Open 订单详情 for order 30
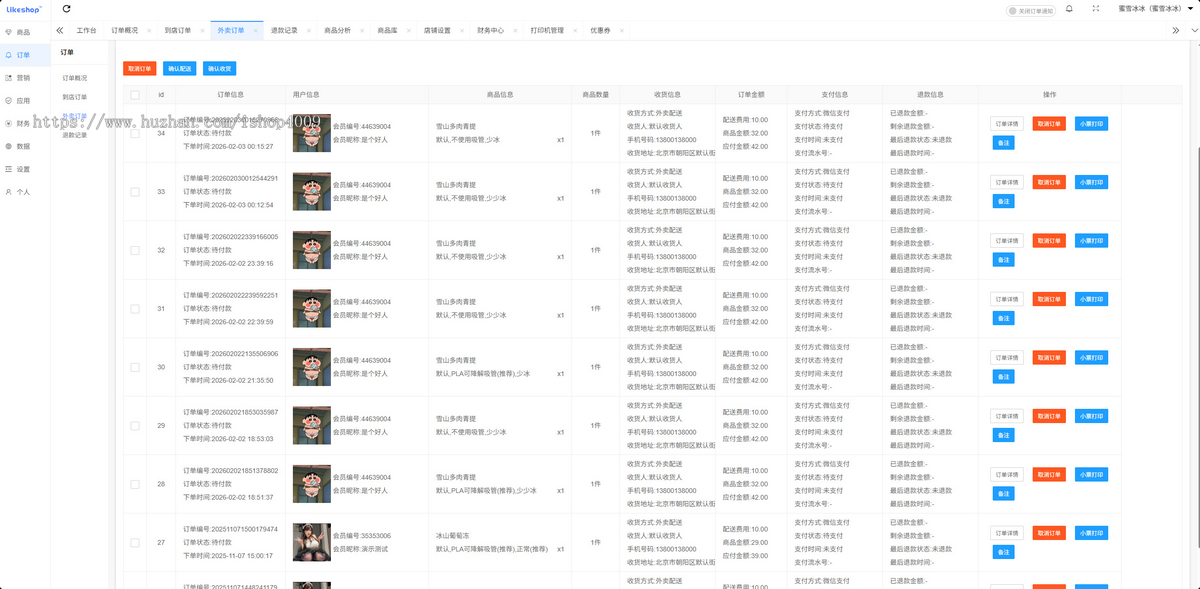This screenshot has height=589, width=1200. [x=1007, y=358]
